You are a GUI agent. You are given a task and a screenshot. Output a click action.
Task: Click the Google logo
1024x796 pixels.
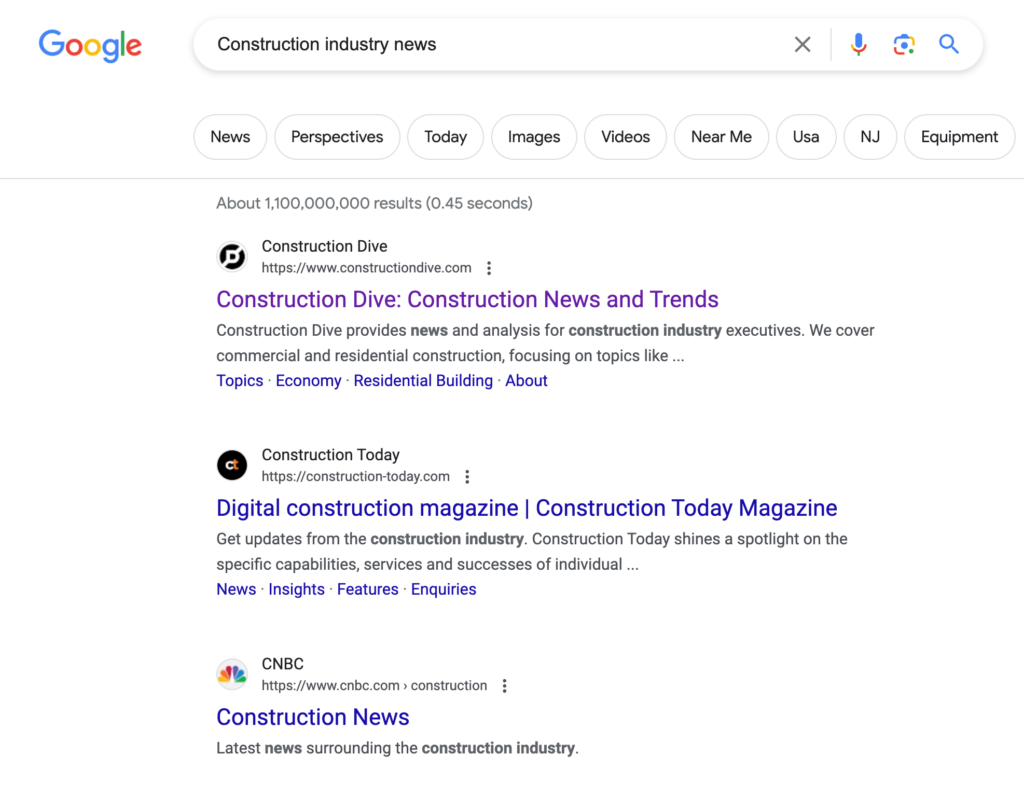click(90, 46)
